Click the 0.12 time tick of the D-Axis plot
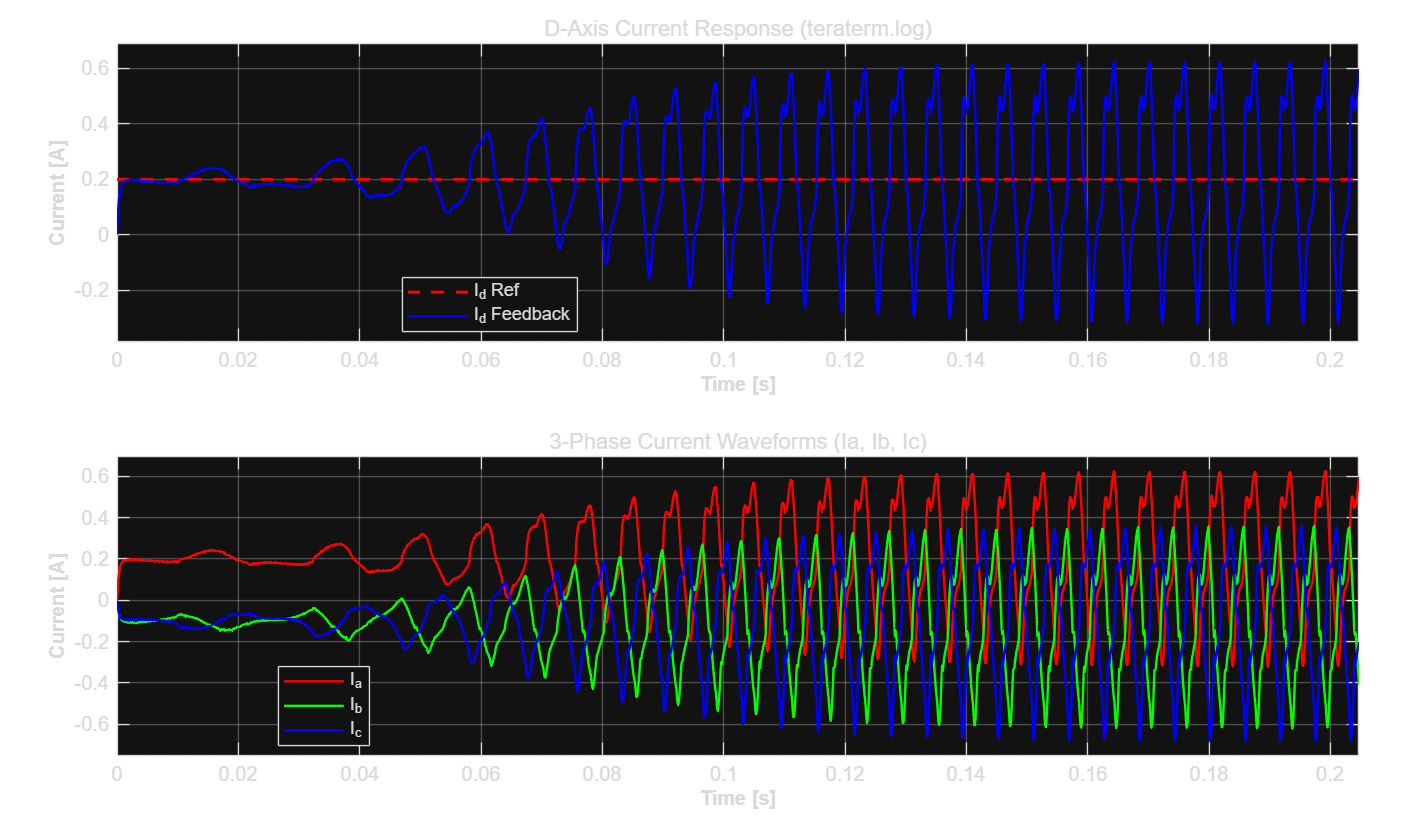Viewport: 1416px width, 819px height. (x=845, y=360)
